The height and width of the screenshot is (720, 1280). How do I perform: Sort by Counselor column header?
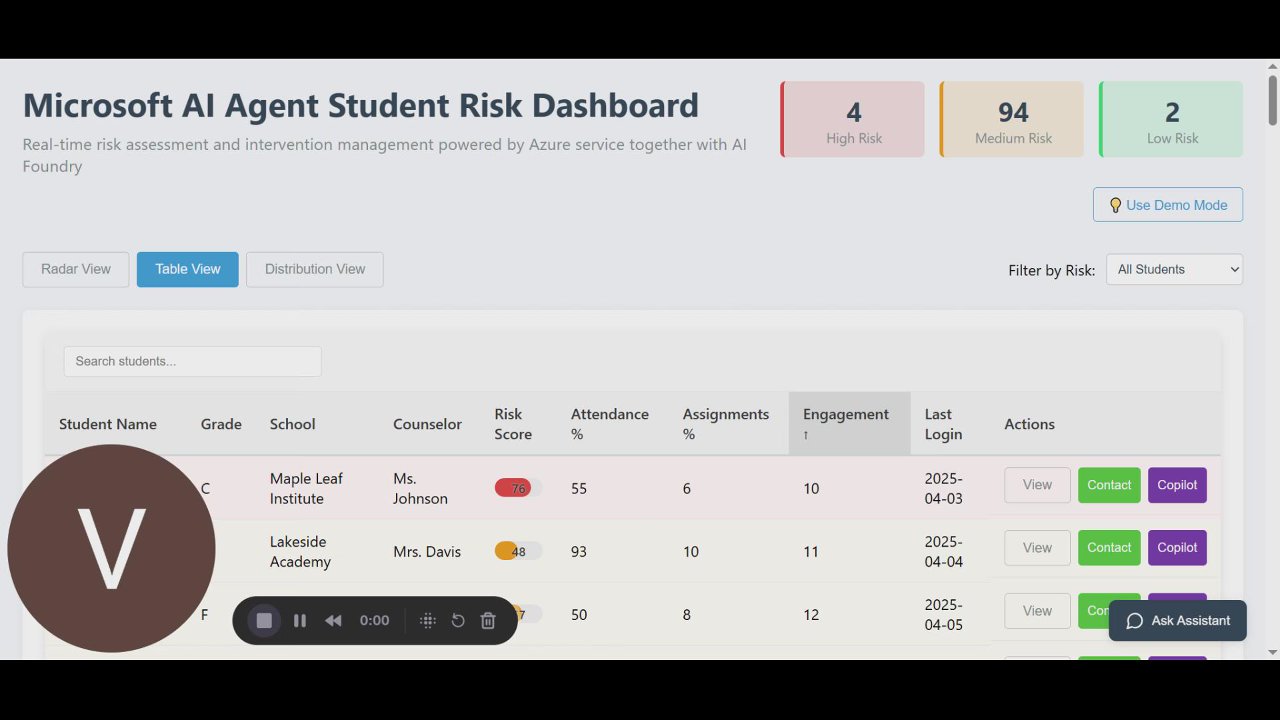(x=427, y=424)
